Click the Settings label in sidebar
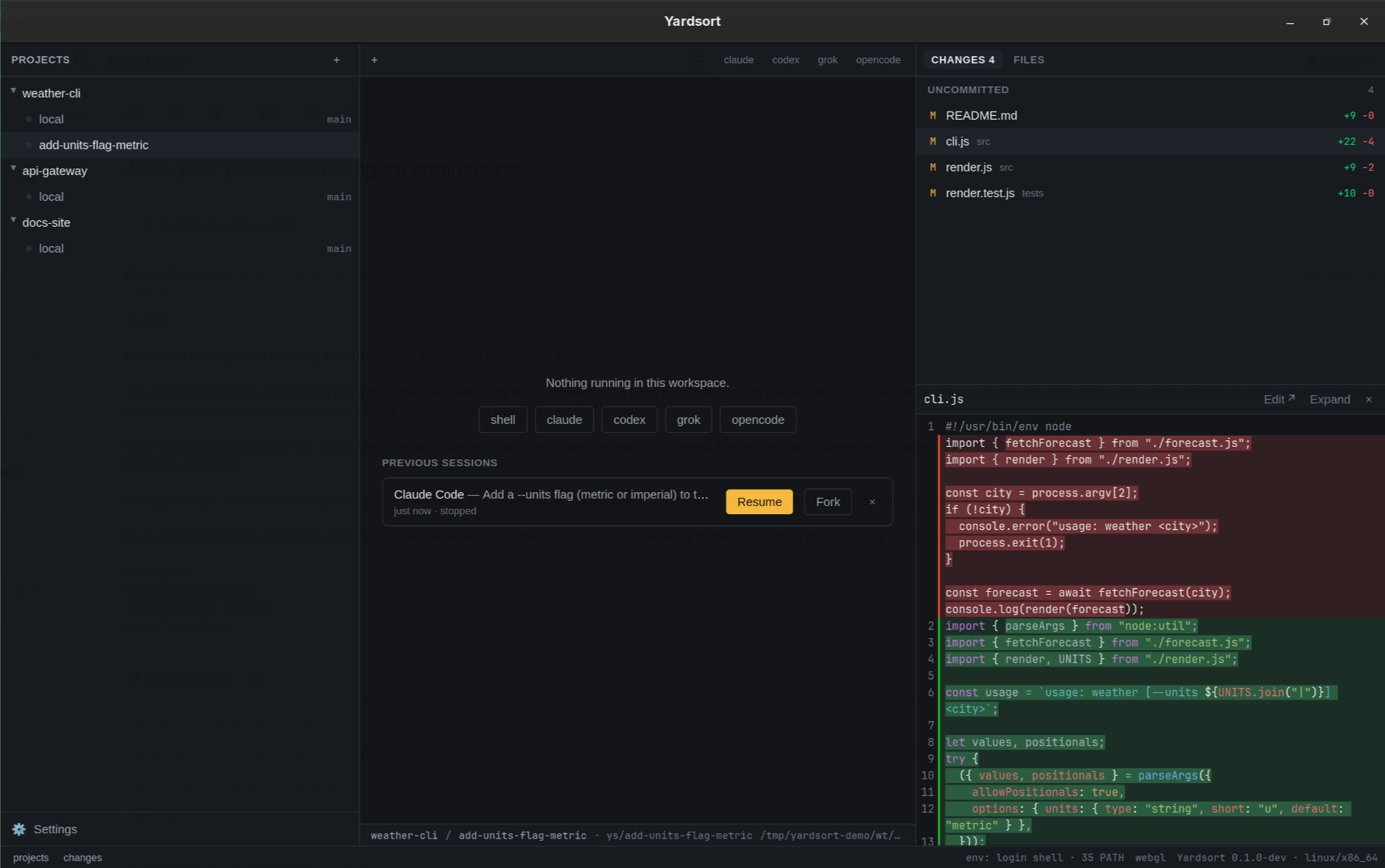The image size is (1385, 868). tap(55, 829)
